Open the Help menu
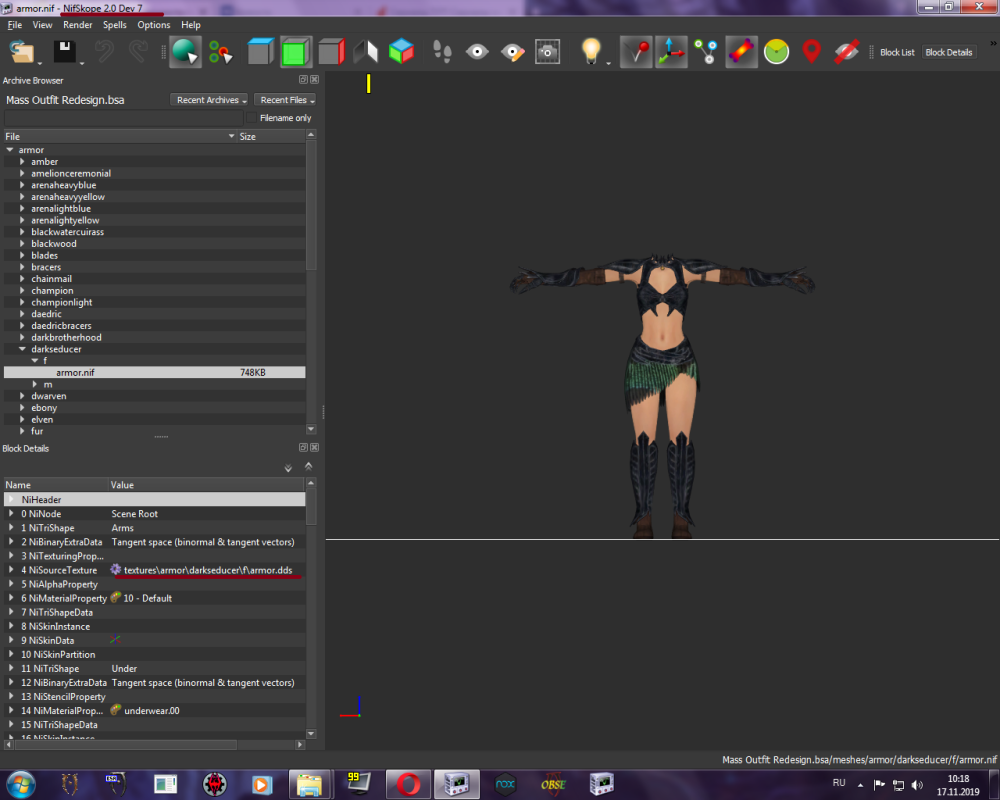Viewport: 1000px width, 800px height. tap(191, 25)
